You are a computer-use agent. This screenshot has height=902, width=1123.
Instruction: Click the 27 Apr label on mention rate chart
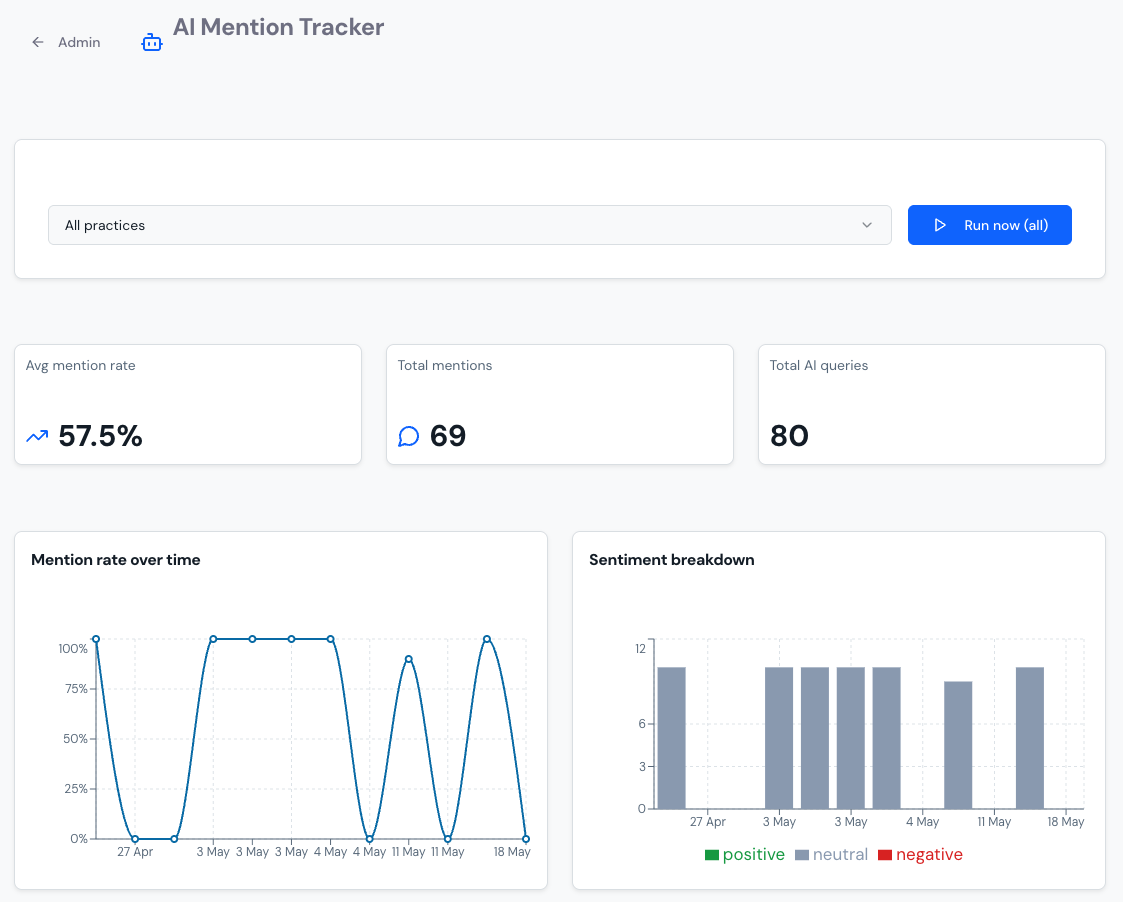tap(135, 852)
